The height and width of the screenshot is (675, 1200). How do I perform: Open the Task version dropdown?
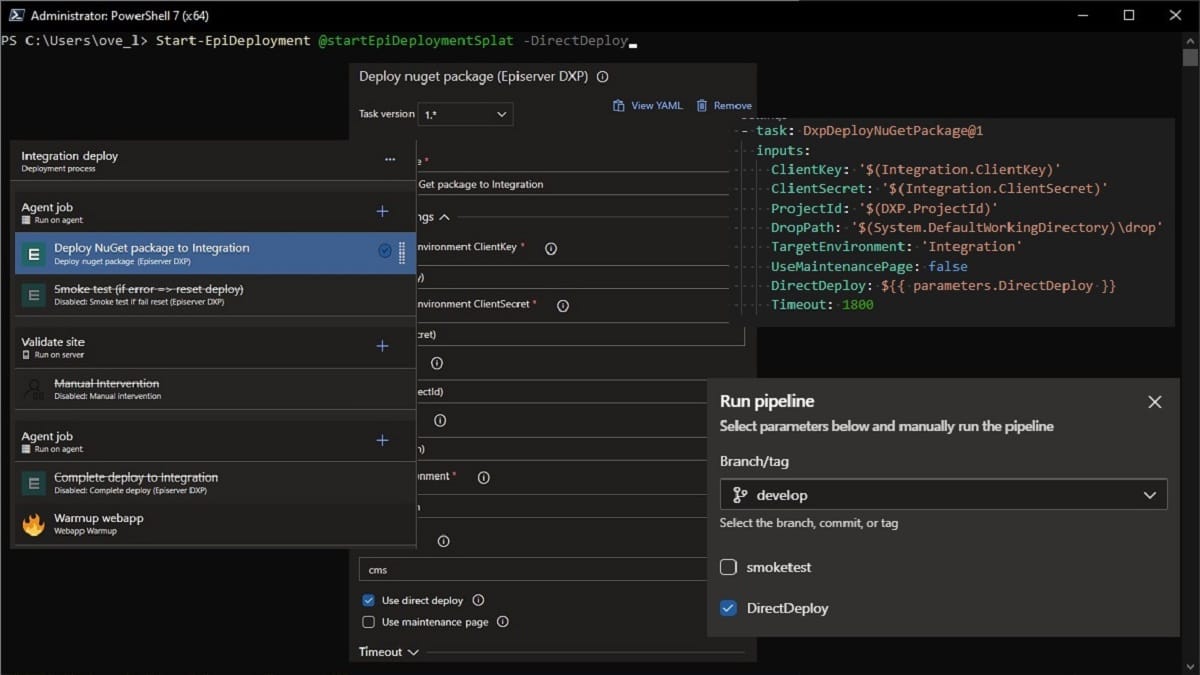(465, 114)
